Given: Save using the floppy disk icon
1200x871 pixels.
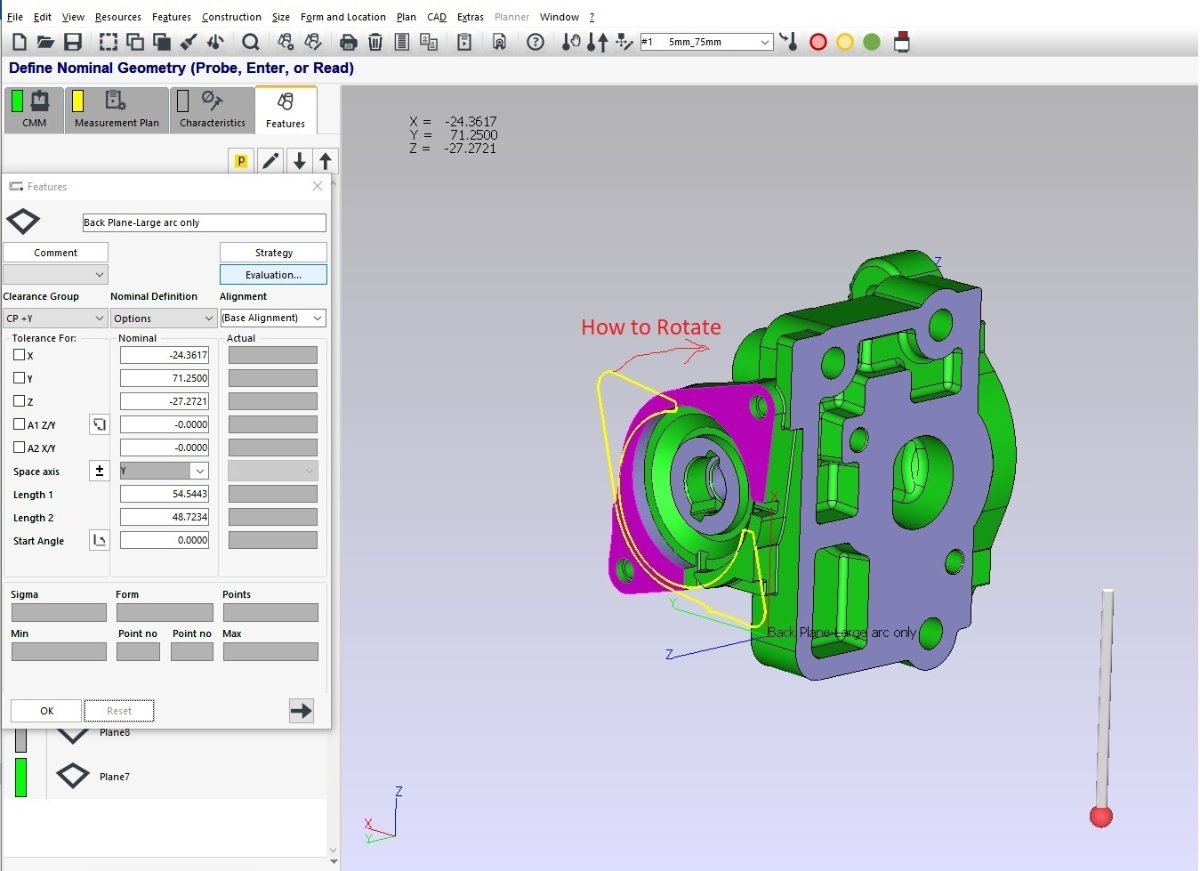Looking at the screenshot, I should 72,42.
